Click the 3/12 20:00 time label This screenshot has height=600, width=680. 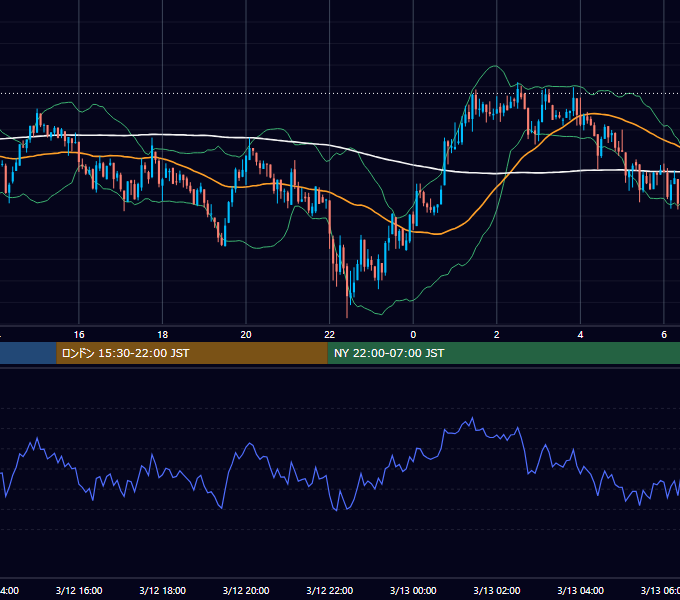pos(246,590)
